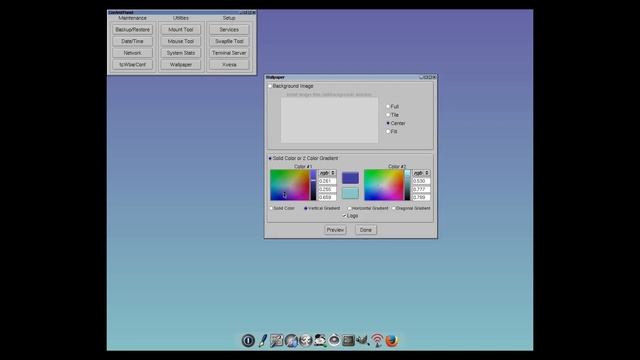Choose the Tile image placement option
The image size is (640, 360).
pyautogui.click(x=388, y=115)
